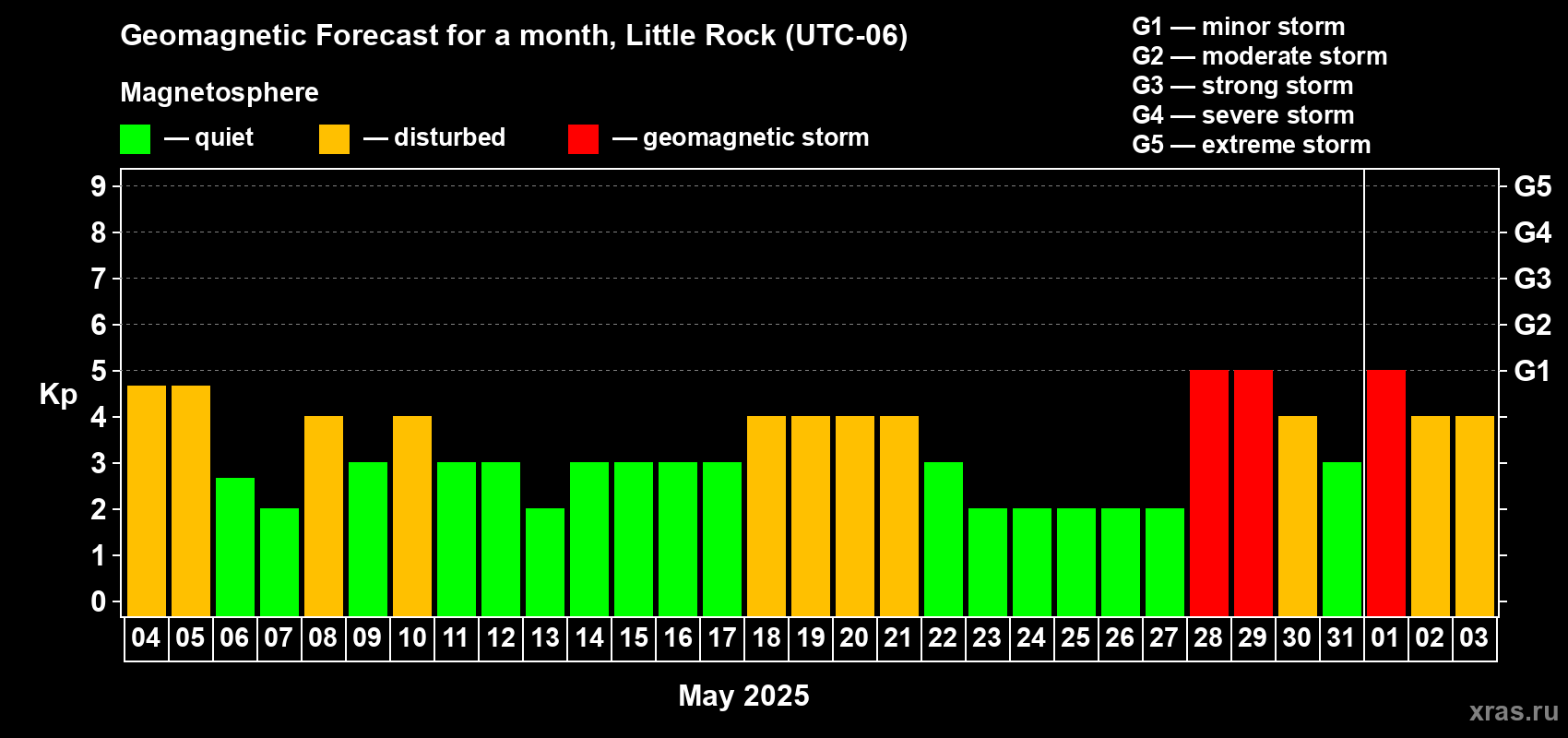
Task: Click the date label 22
Action: [943, 637]
